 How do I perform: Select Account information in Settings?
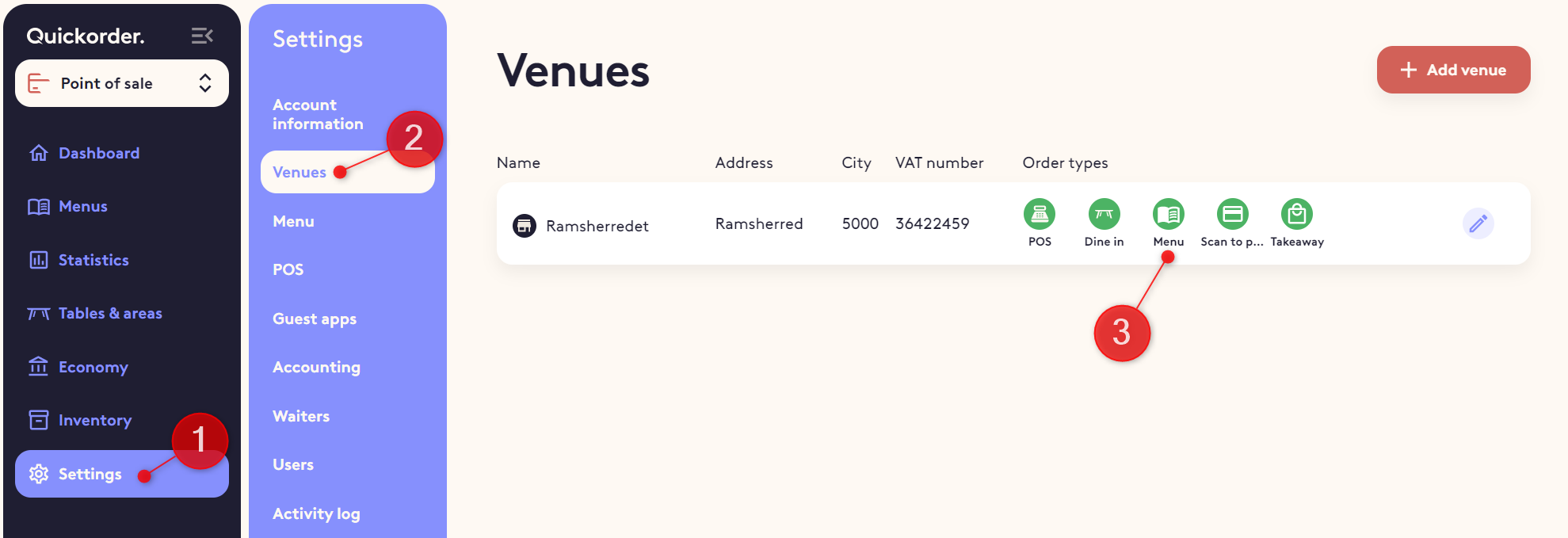pyautogui.click(x=319, y=114)
